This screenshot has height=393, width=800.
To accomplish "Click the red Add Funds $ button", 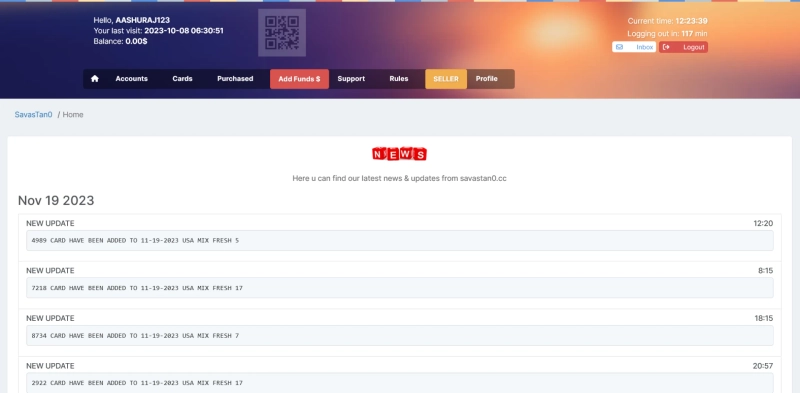I will coord(299,79).
